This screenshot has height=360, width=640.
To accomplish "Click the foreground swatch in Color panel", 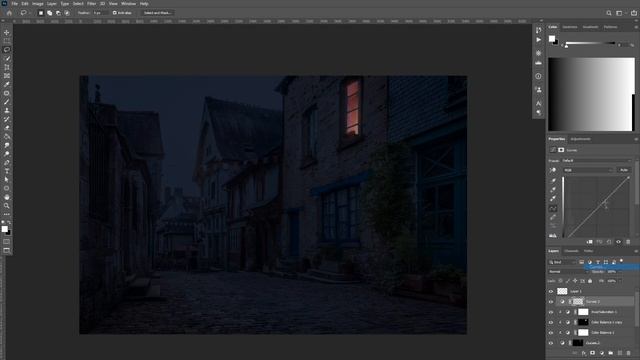I will pyautogui.click(x=552, y=39).
